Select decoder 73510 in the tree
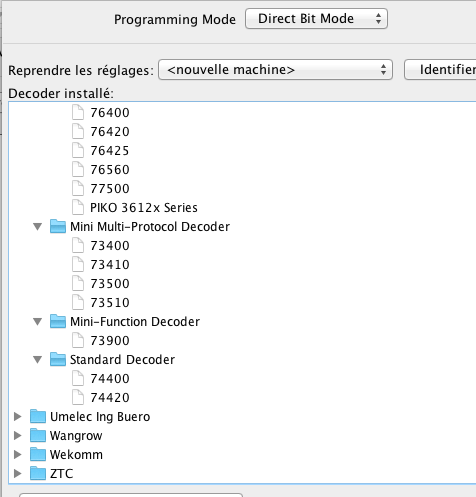 click(x=110, y=303)
